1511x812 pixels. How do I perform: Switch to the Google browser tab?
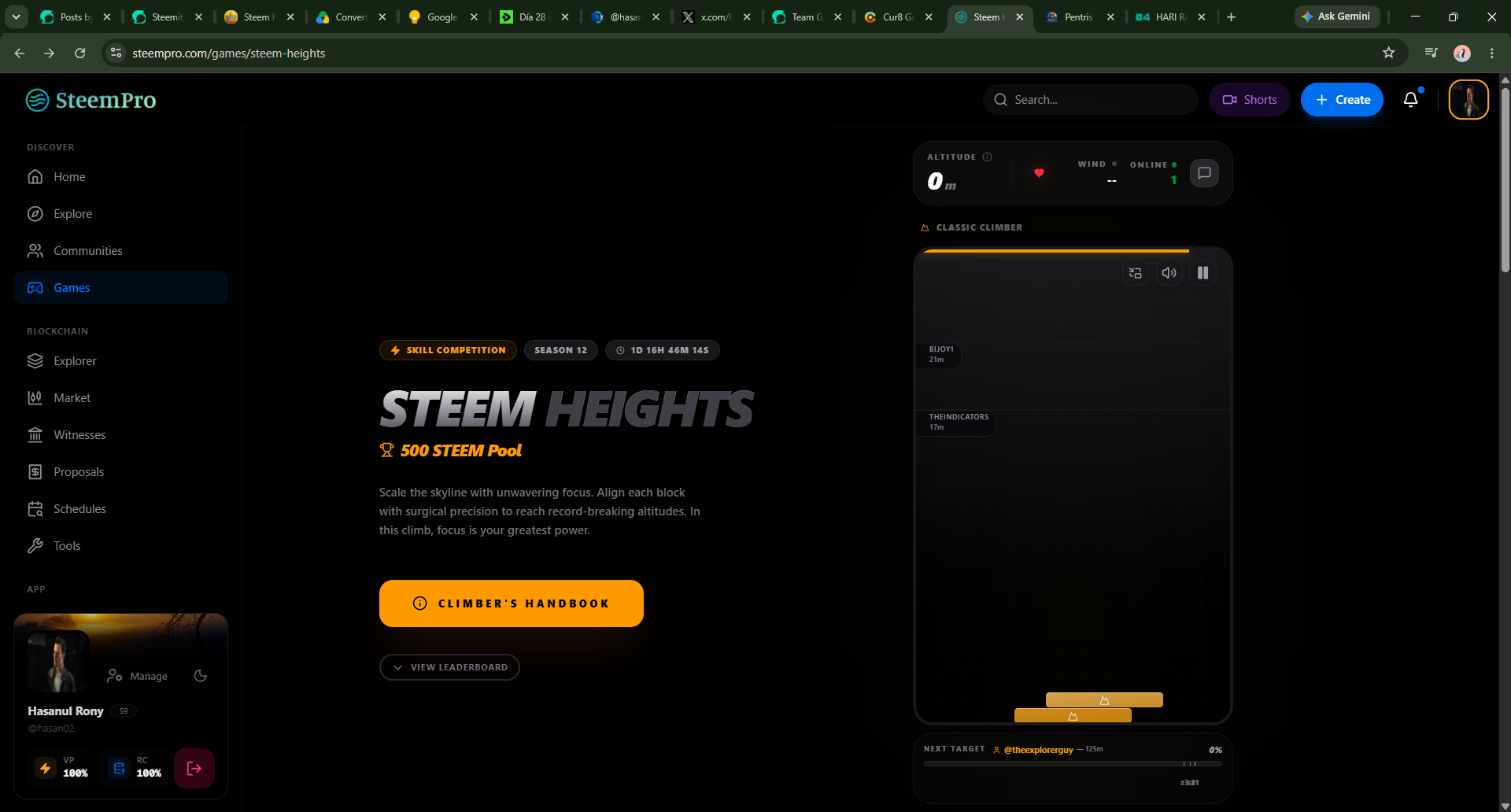442,17
